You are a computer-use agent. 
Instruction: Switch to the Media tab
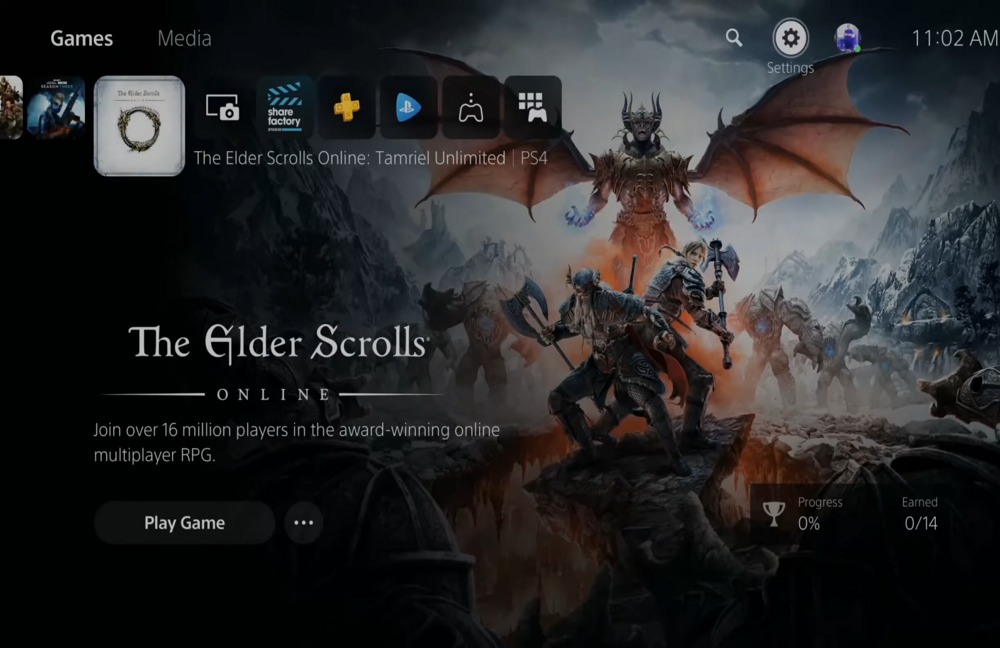(184, 38)
